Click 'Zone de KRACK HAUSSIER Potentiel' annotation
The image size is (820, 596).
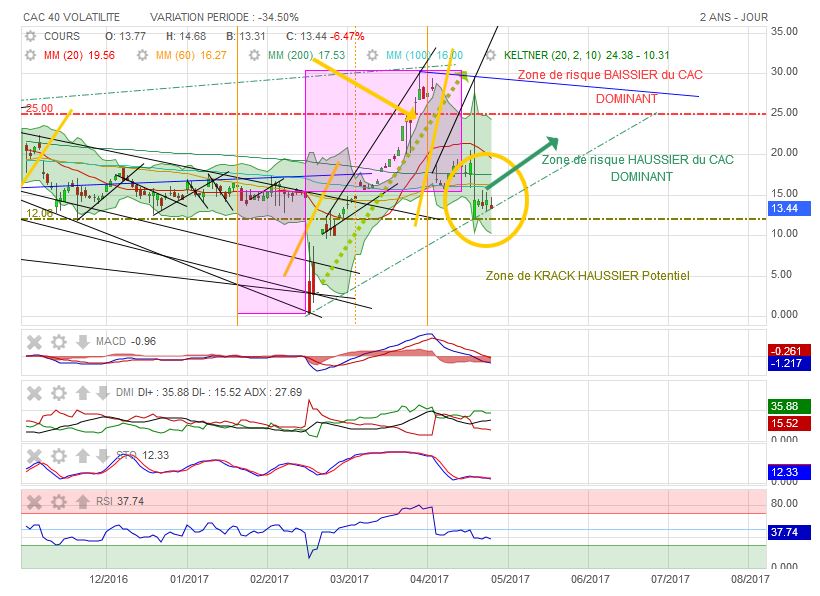pos(587,276)
